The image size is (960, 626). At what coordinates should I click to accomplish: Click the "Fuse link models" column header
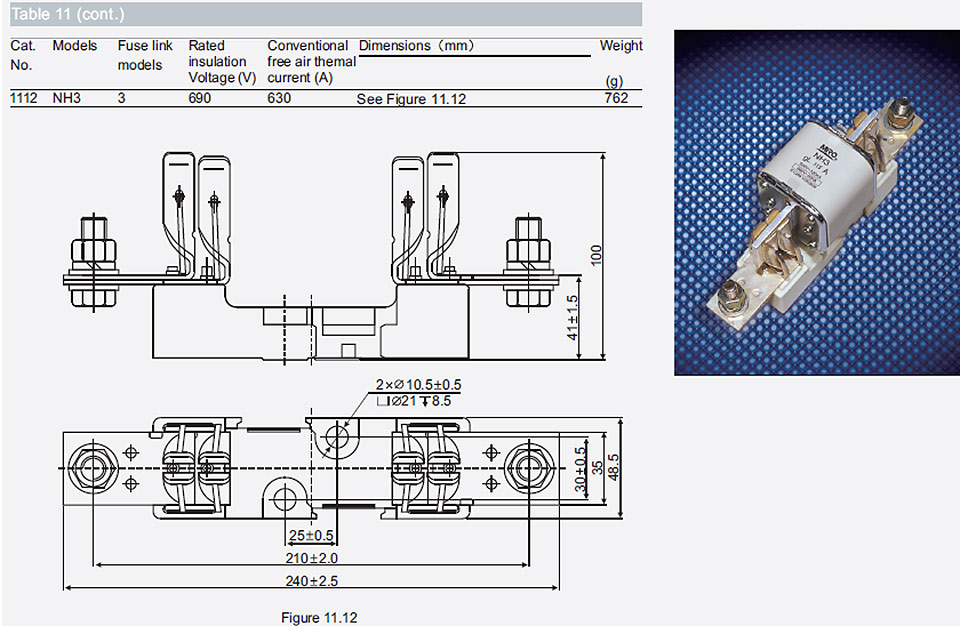(x=145, y=55)
